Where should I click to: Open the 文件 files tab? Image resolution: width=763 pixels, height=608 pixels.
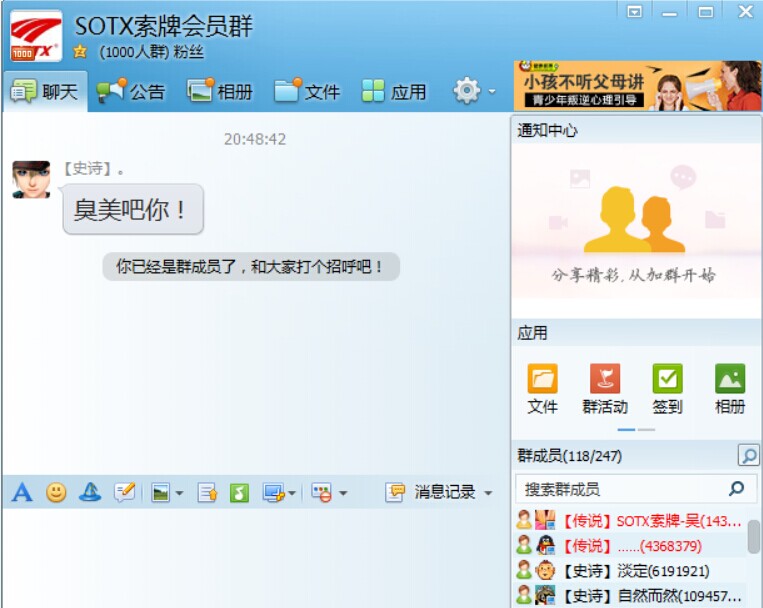(x=307, y=92)
